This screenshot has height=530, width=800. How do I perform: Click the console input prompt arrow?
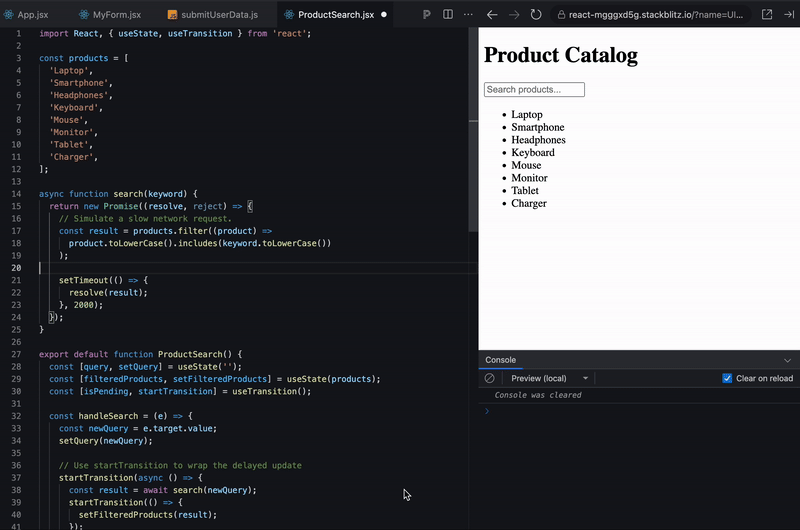(487, 411)
